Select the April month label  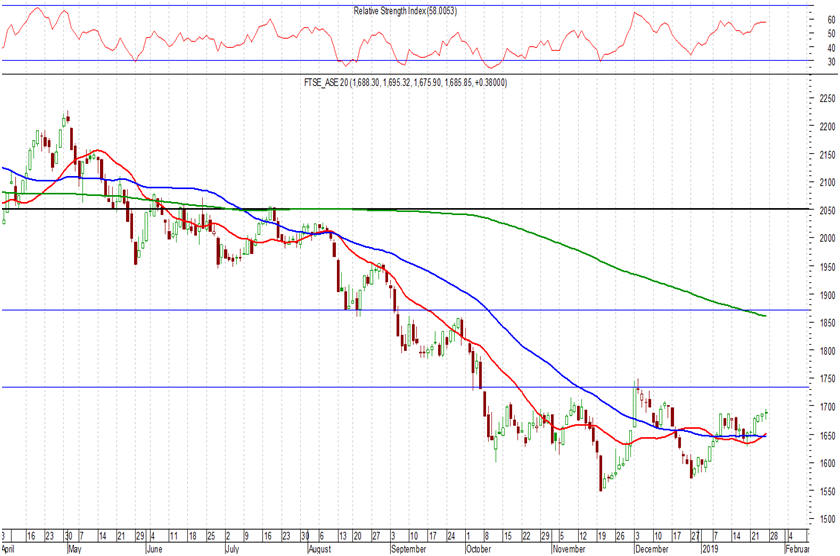coord(9,549)
